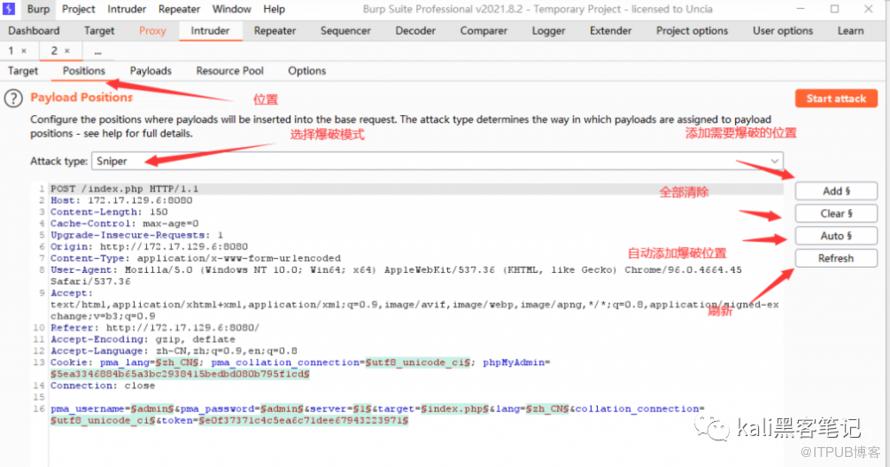This screenshot has height=467, width=890.
Task: Open the Decoder tab
Action: (415, 31)
